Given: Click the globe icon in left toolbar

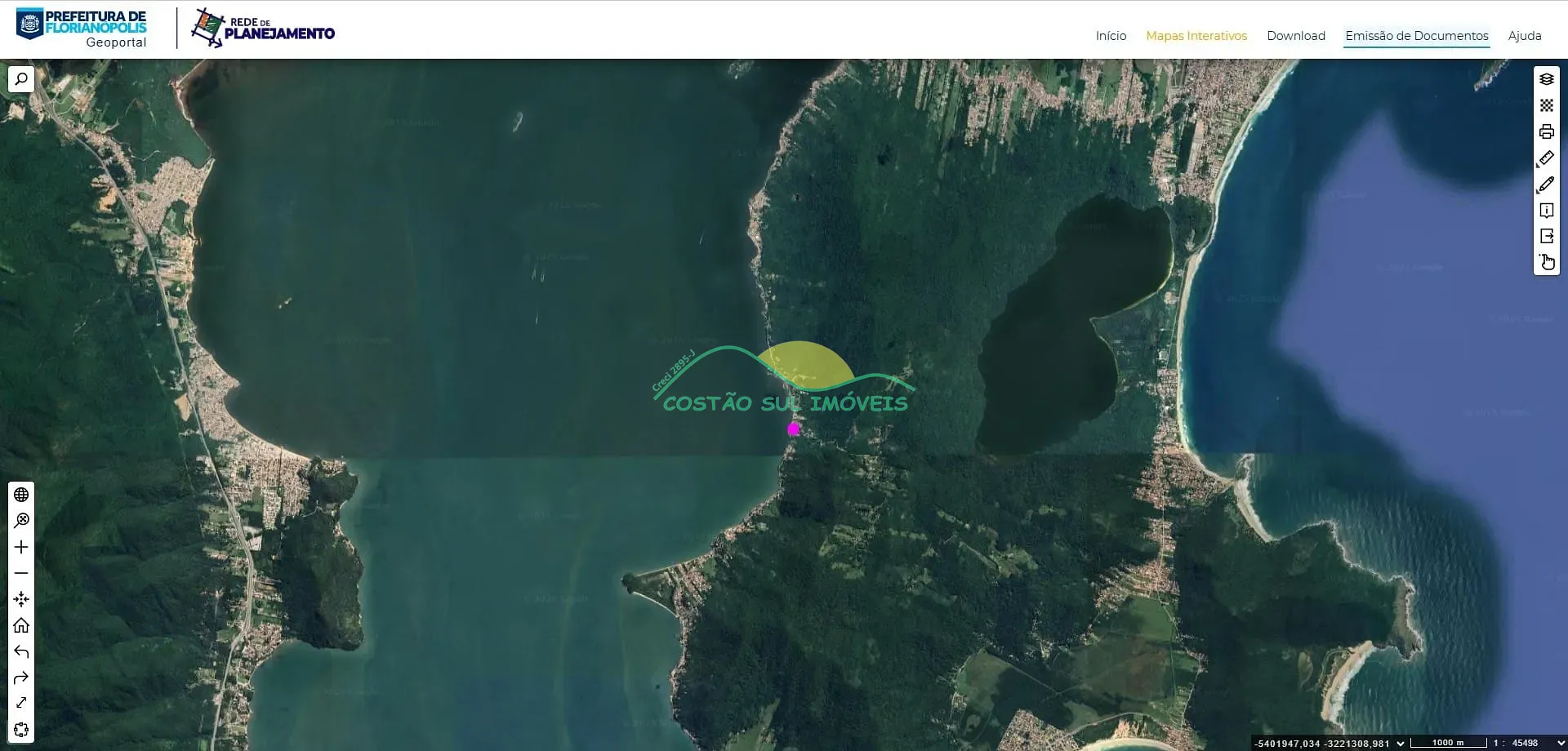Looking at the screenshot, I should click(21, 495).
